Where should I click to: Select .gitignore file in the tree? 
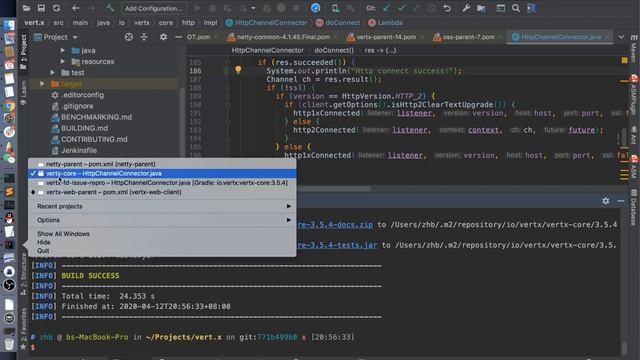(72, 106)
